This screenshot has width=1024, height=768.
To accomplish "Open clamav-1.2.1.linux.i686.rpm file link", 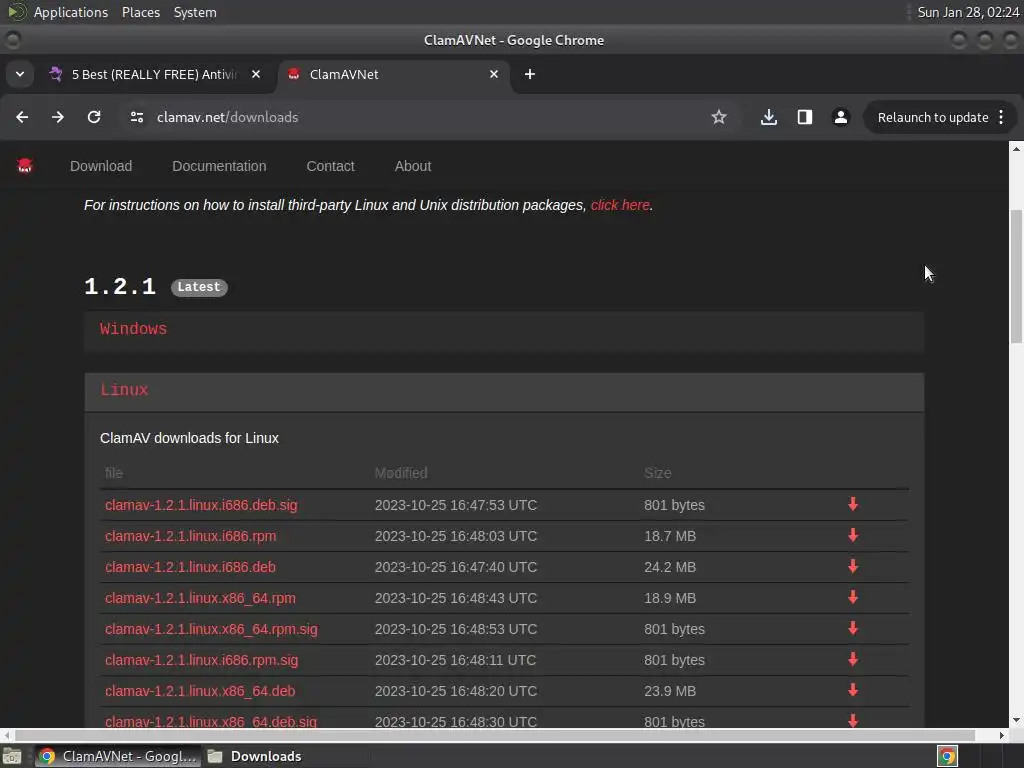I will [x=191, y=536].
